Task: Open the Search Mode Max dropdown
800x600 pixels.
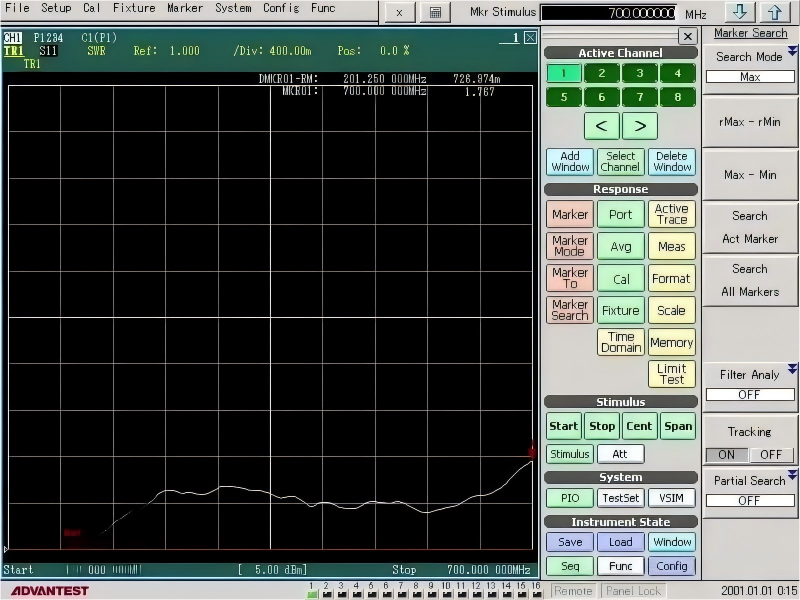Action: coord(750,76)
